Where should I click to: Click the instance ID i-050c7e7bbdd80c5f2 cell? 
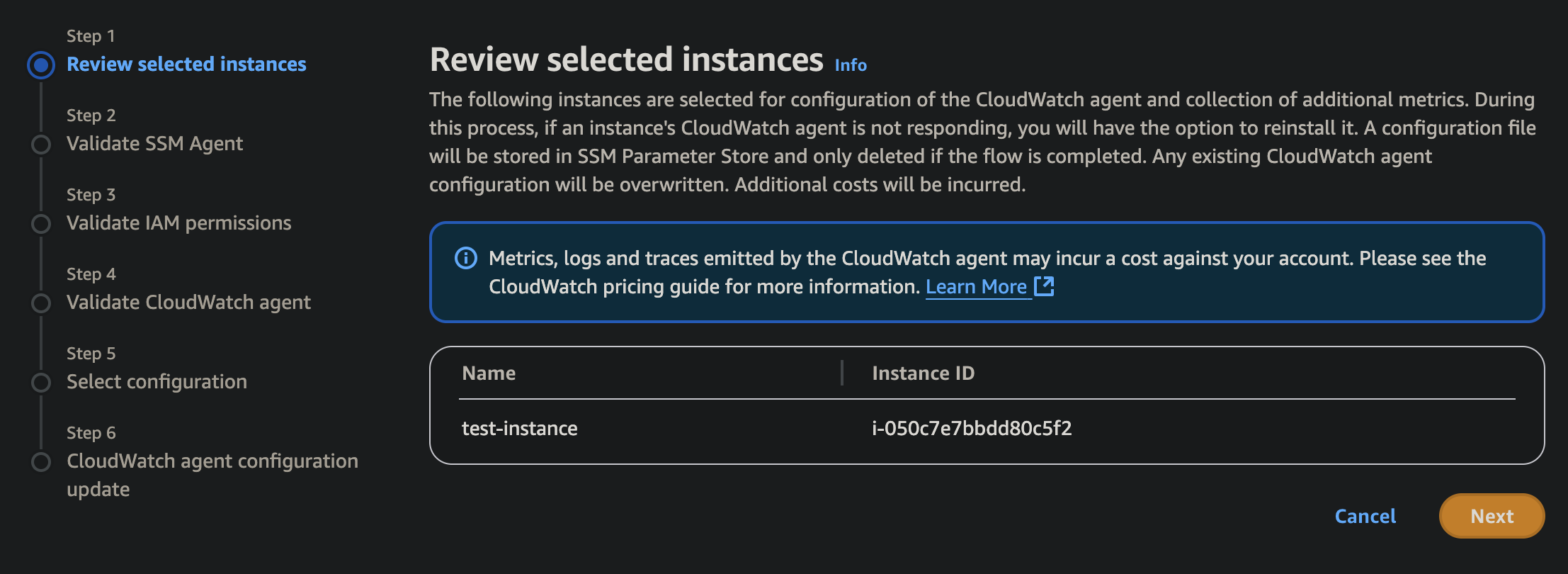(x=972, y=429)
